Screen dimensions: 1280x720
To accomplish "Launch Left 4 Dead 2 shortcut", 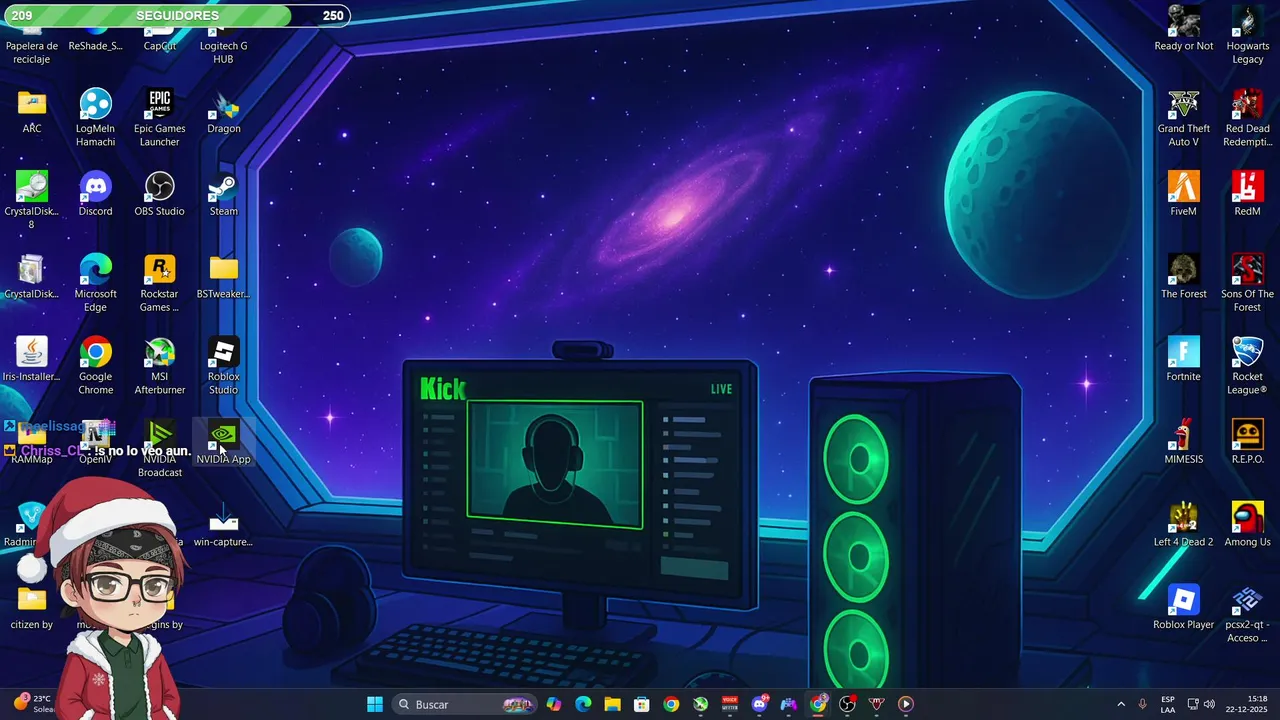I will [x=1184, y=526].
